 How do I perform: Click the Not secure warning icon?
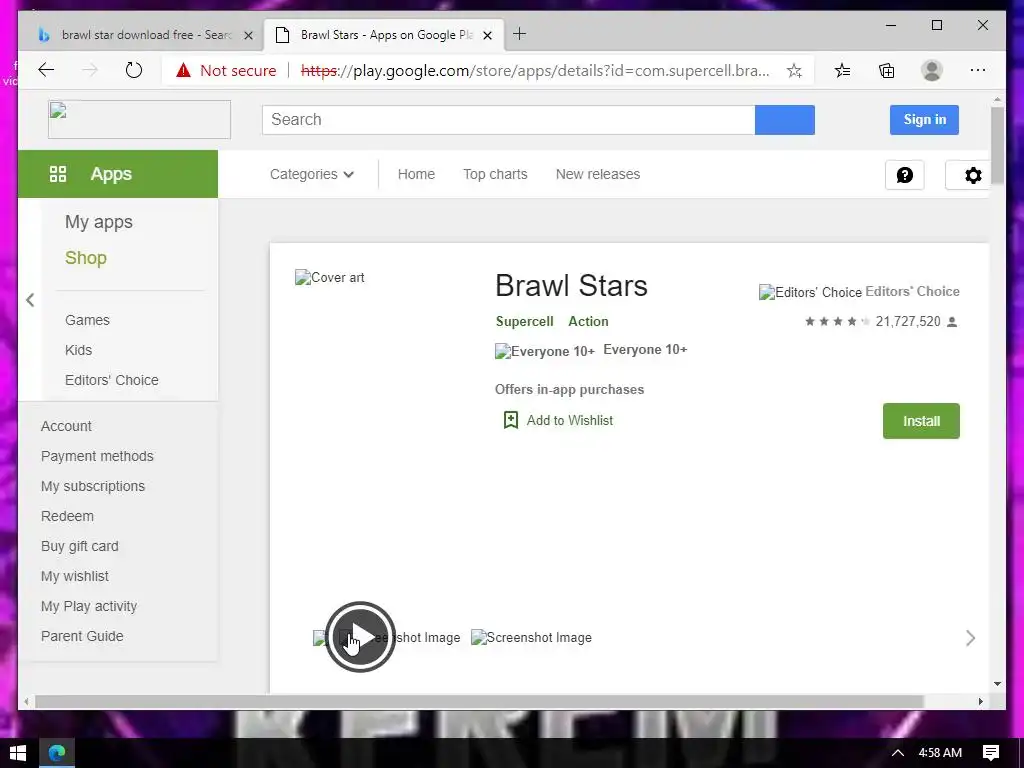[184, 70]
